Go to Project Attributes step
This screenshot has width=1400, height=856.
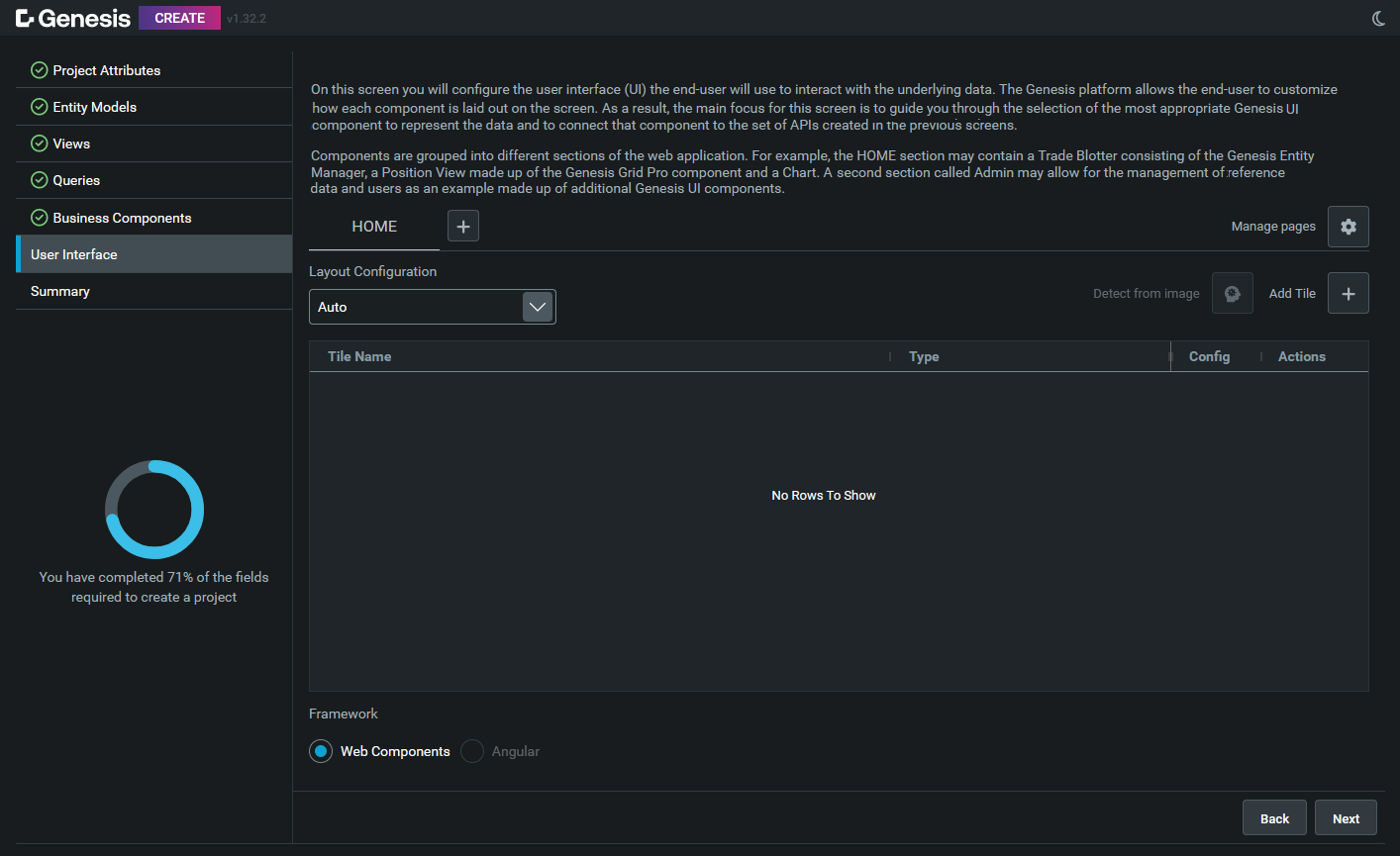154,70
